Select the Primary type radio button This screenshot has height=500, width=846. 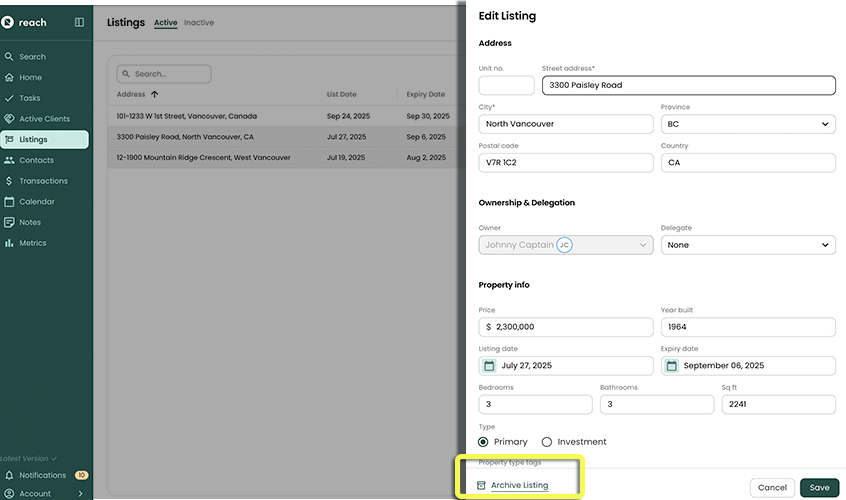pyautogui.click(x=484, y=442)
